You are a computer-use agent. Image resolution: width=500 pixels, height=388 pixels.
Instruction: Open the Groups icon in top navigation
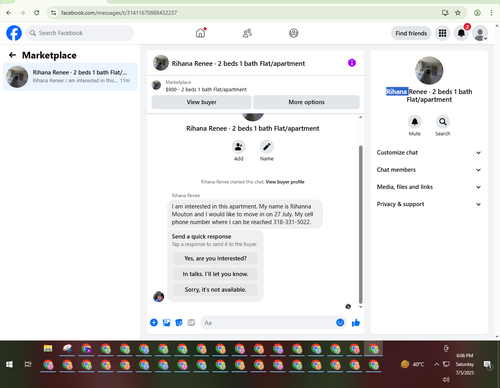pyautogui.click(x=294, y=33)
